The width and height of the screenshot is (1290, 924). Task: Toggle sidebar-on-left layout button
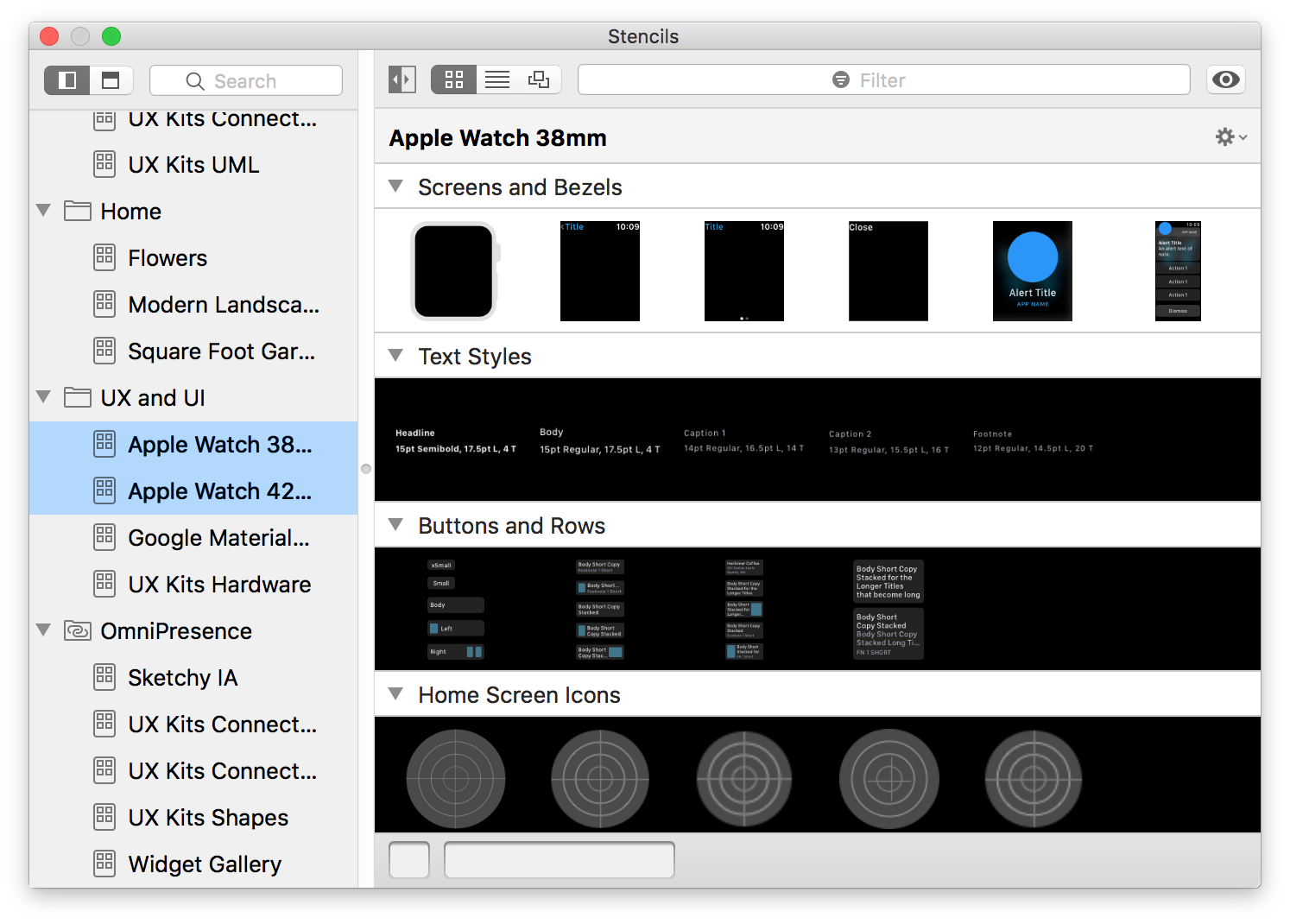click(x=67, y=80)
